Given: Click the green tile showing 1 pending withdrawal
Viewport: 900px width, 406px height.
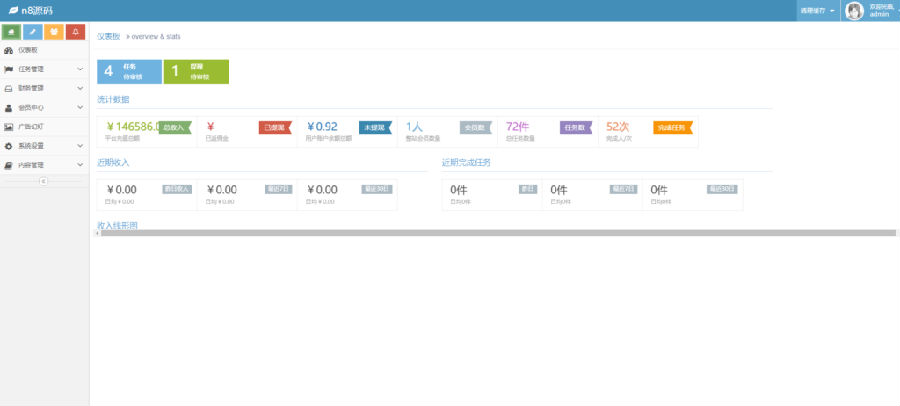Looking at the screenshot, I should pos(196,72).
